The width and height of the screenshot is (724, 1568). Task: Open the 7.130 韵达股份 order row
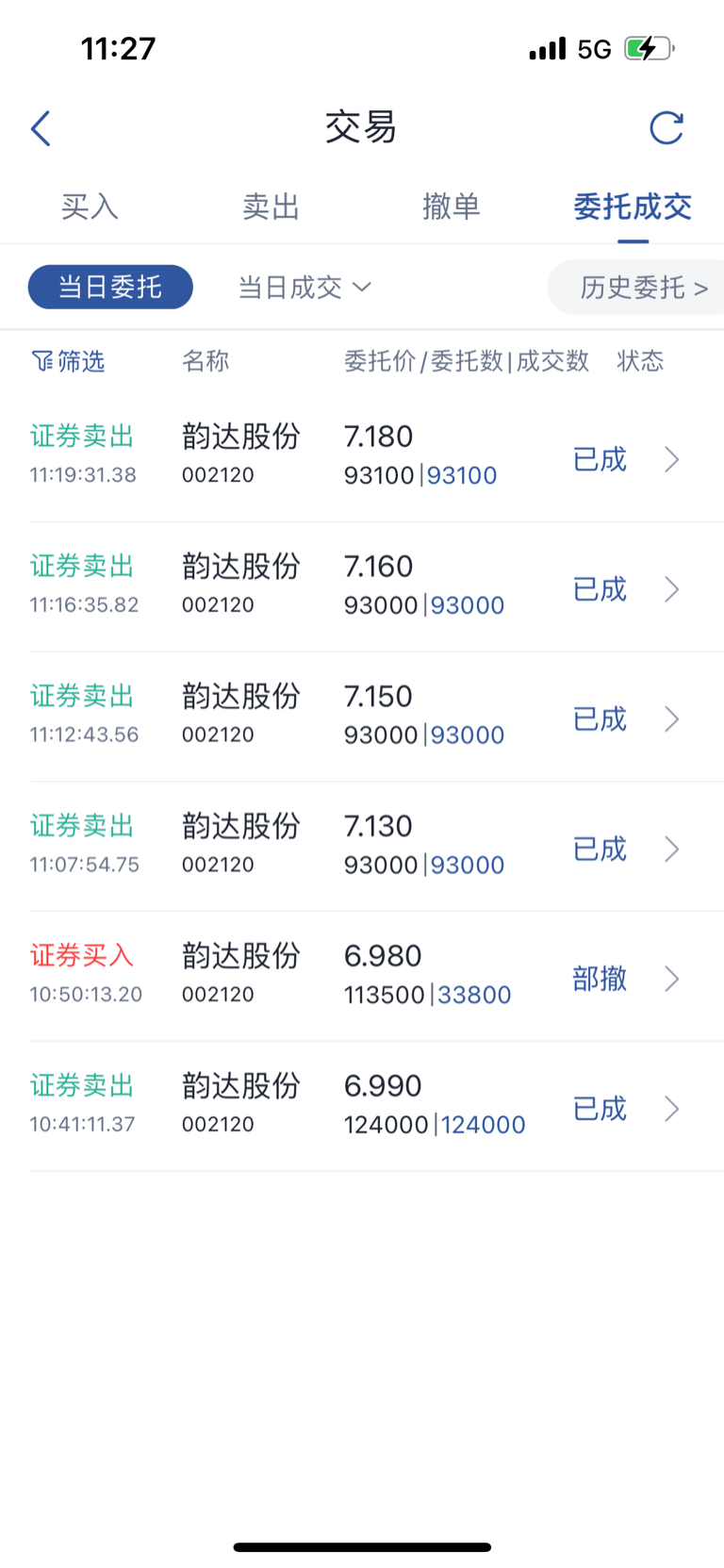[x=377, y=846]
